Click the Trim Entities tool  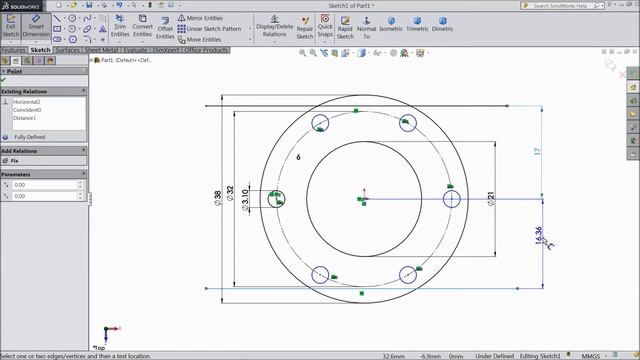coord(120,26)
